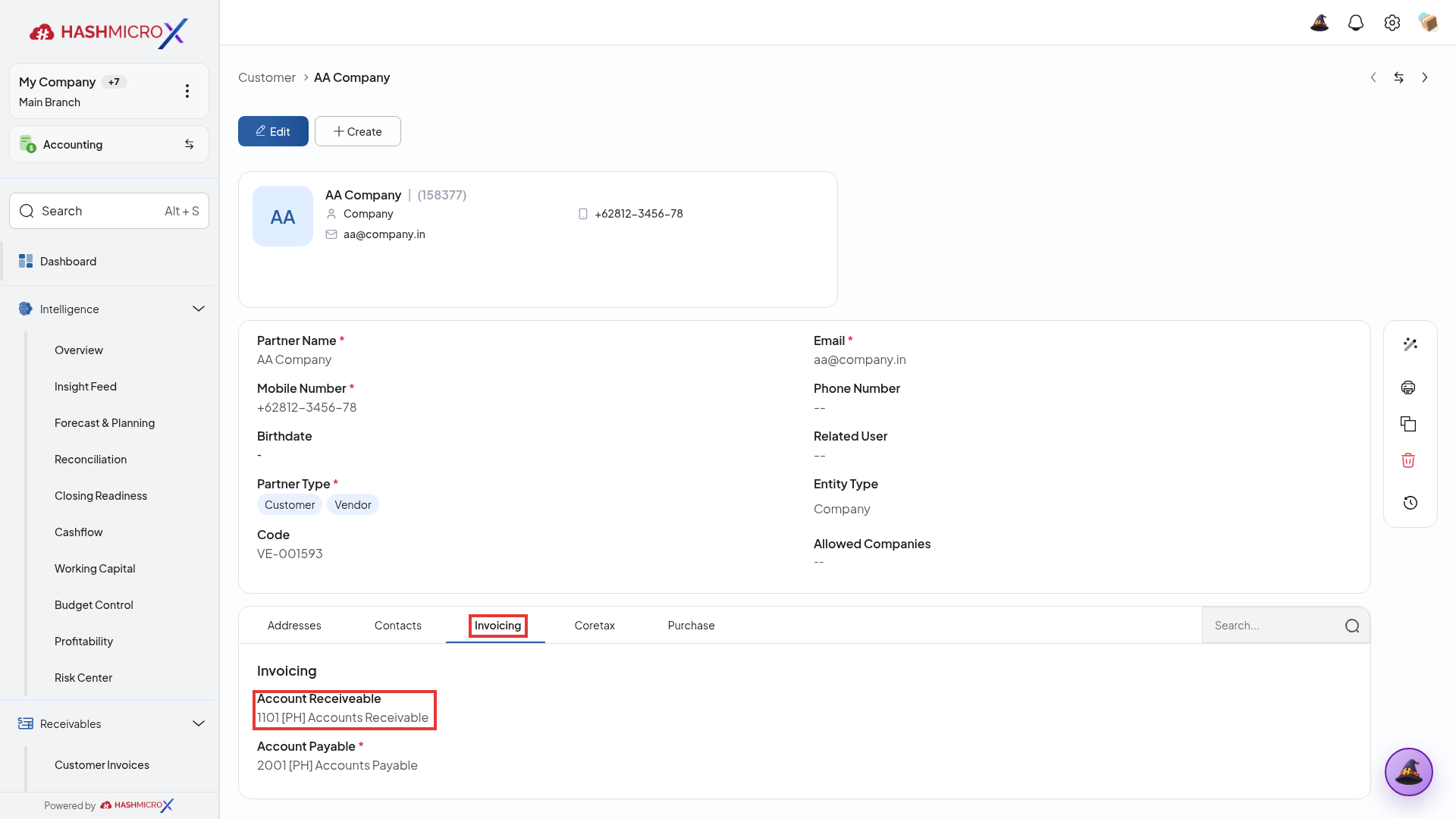The width and height of the screenshot is (1456, 819).
Task: Open Reconciliation menu item
Action: tap(91, 459)
